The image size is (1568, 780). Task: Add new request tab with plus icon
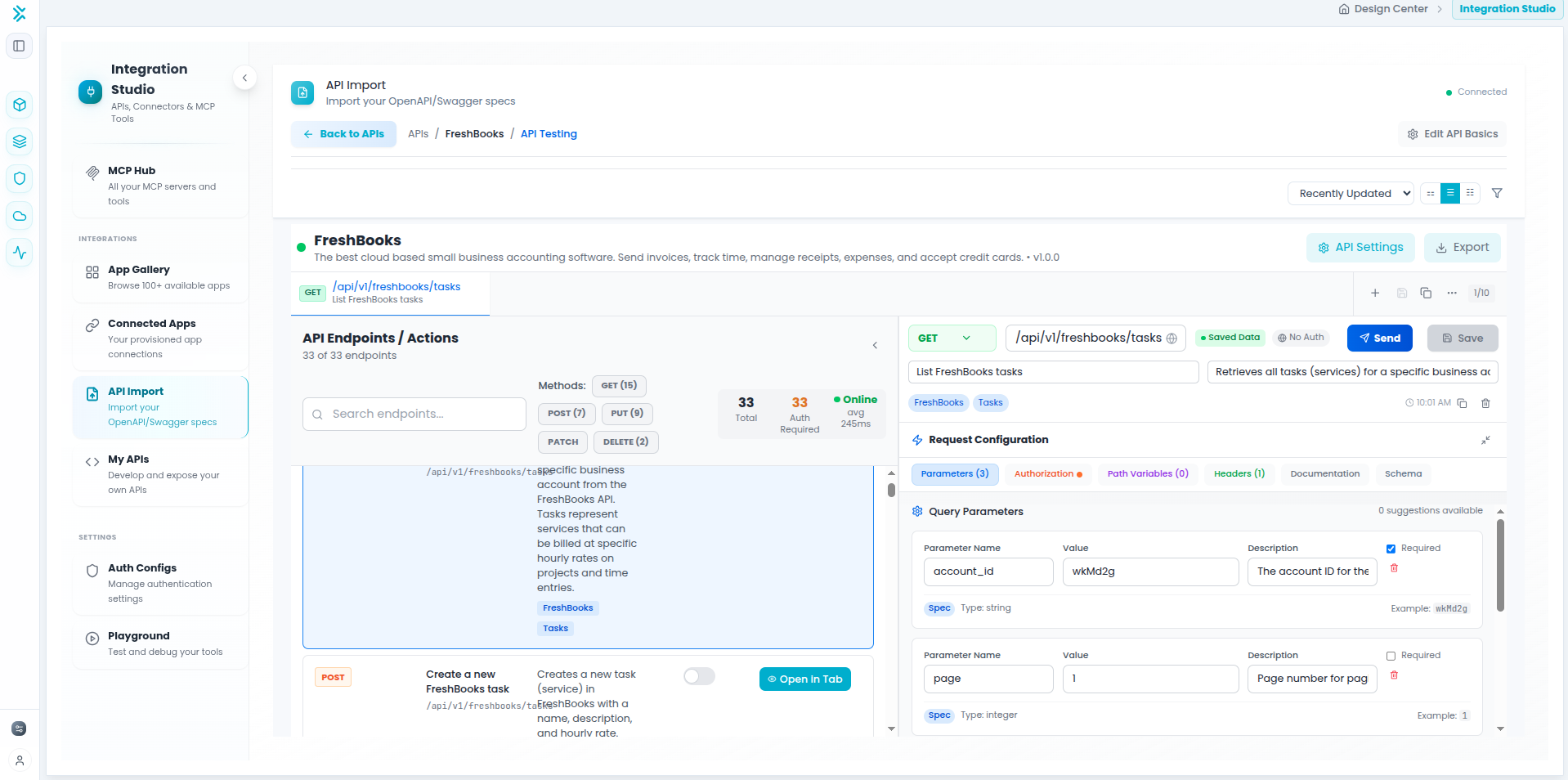click(x=1375, y=293)
